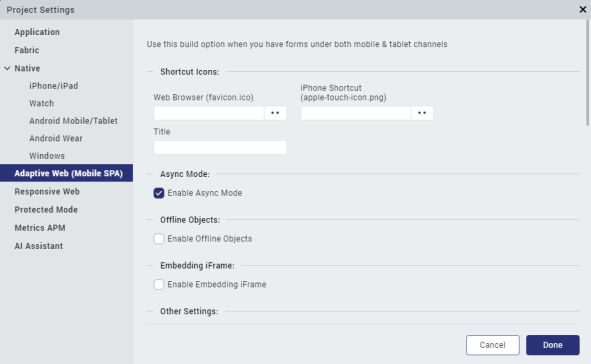The height and width of the screenshot is (364, 591).
Task: Click the Cancel button
Action: pos(493,345)
